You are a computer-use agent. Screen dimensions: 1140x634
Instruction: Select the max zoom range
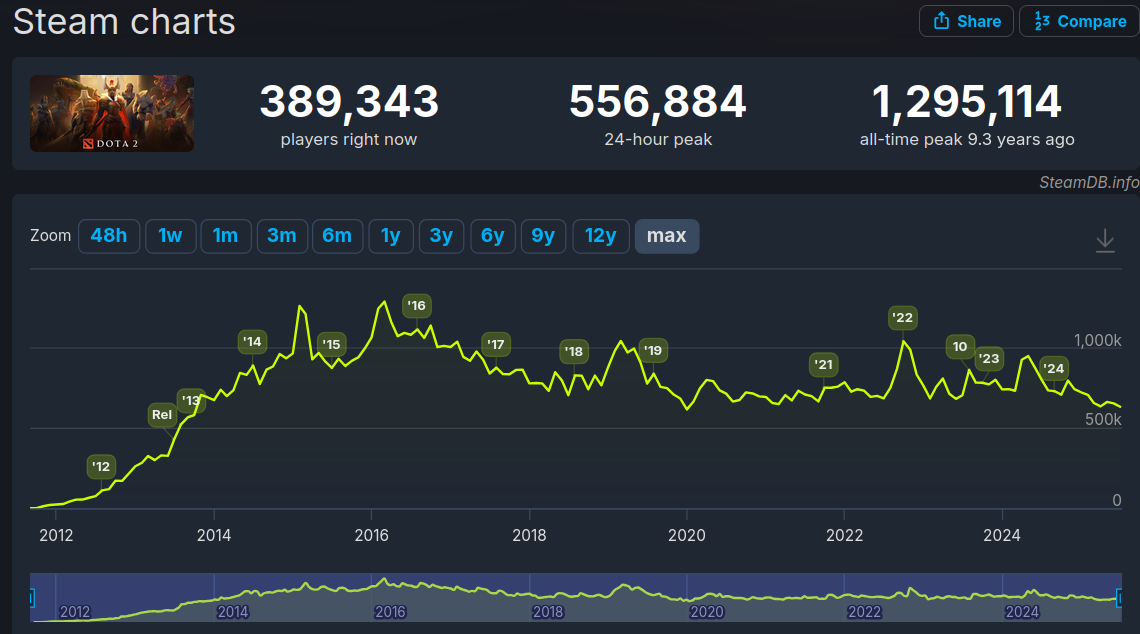tap(667, 236)
